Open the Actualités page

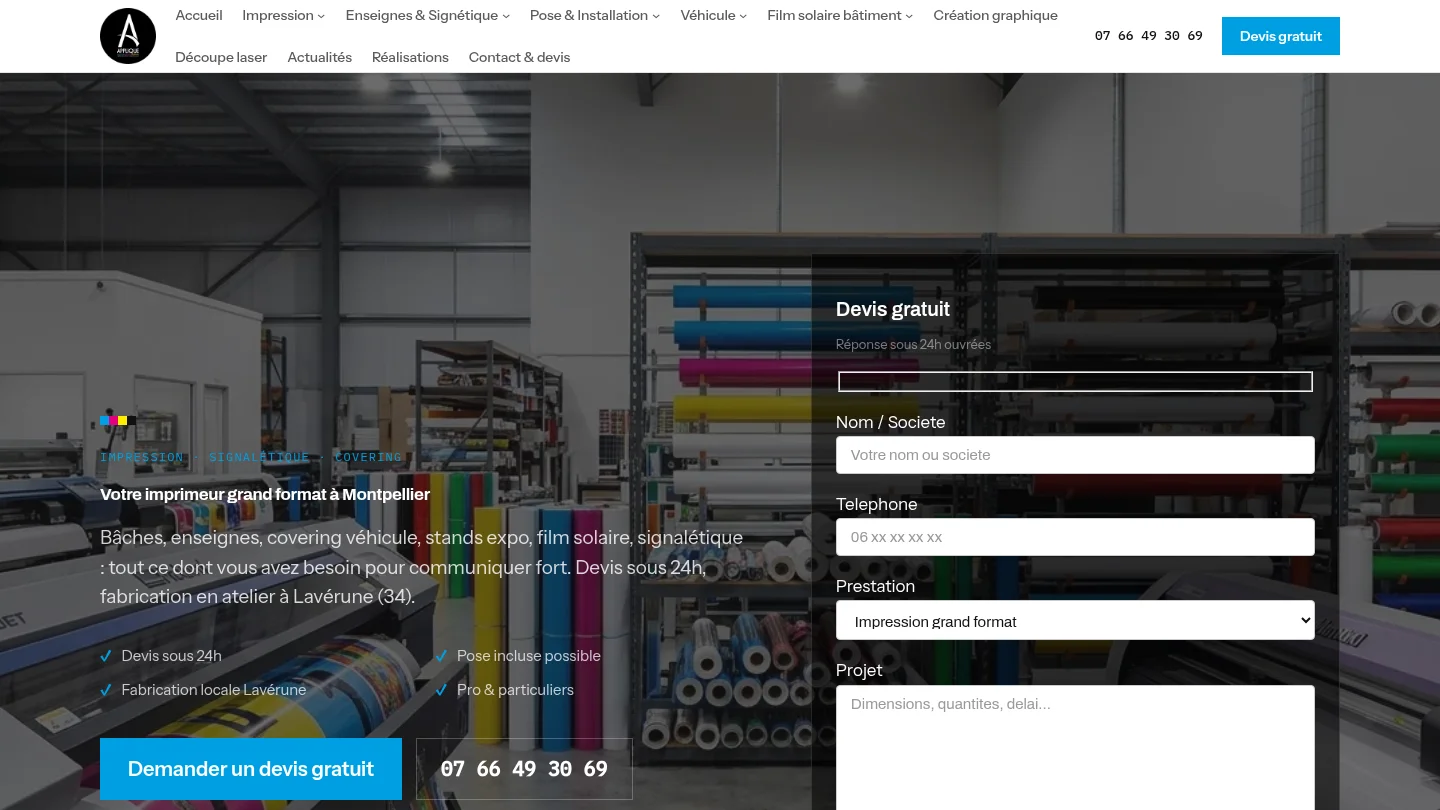click(320, 57)
